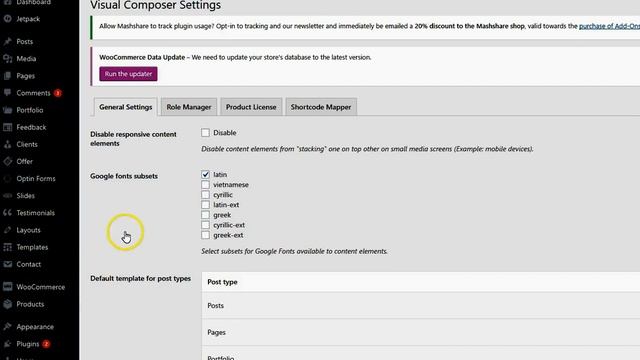The width and height of the screenshot is (640, 360).
Task: Click the WooCommerce Data Update notice text
Action: click(x=236, y=58)
